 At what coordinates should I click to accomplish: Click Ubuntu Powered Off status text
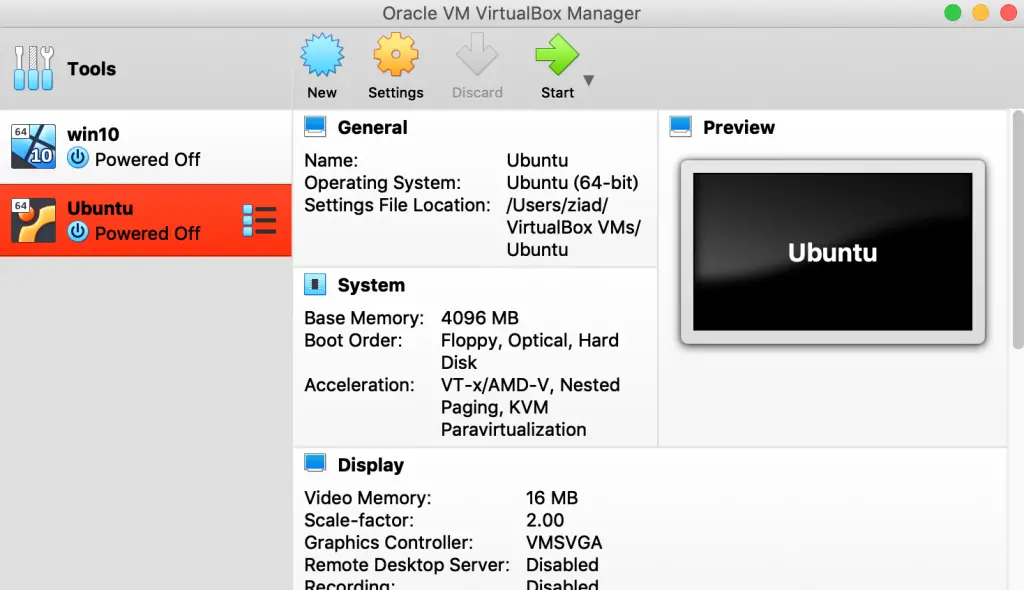[x=148, y=233]
